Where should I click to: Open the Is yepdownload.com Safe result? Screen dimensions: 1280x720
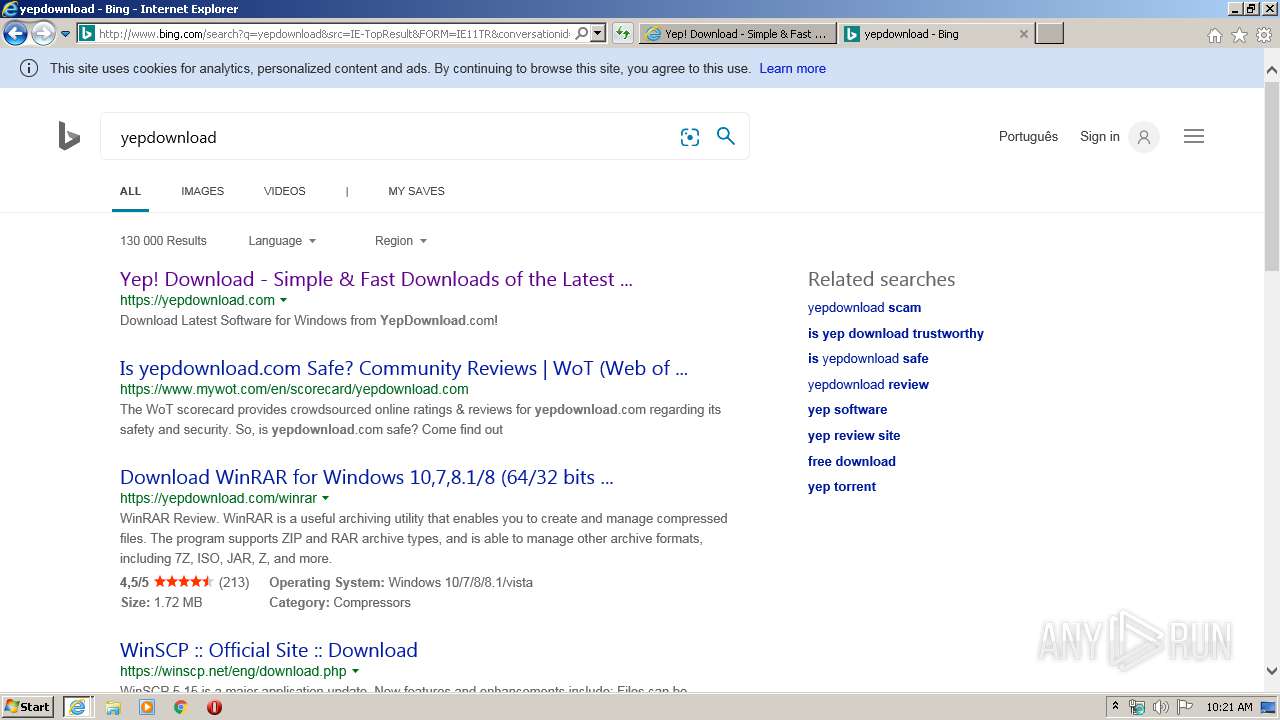pyautogui.click(x=404, y=368)
